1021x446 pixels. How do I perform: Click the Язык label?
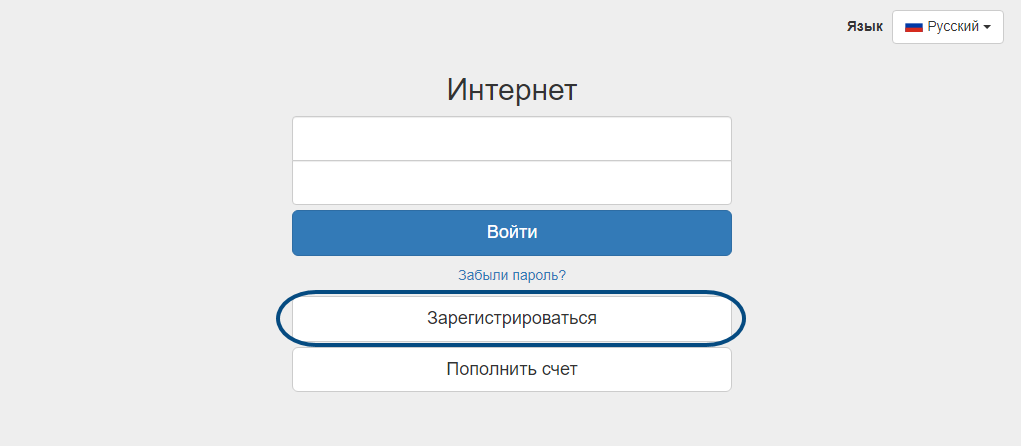tap(864, 27)
